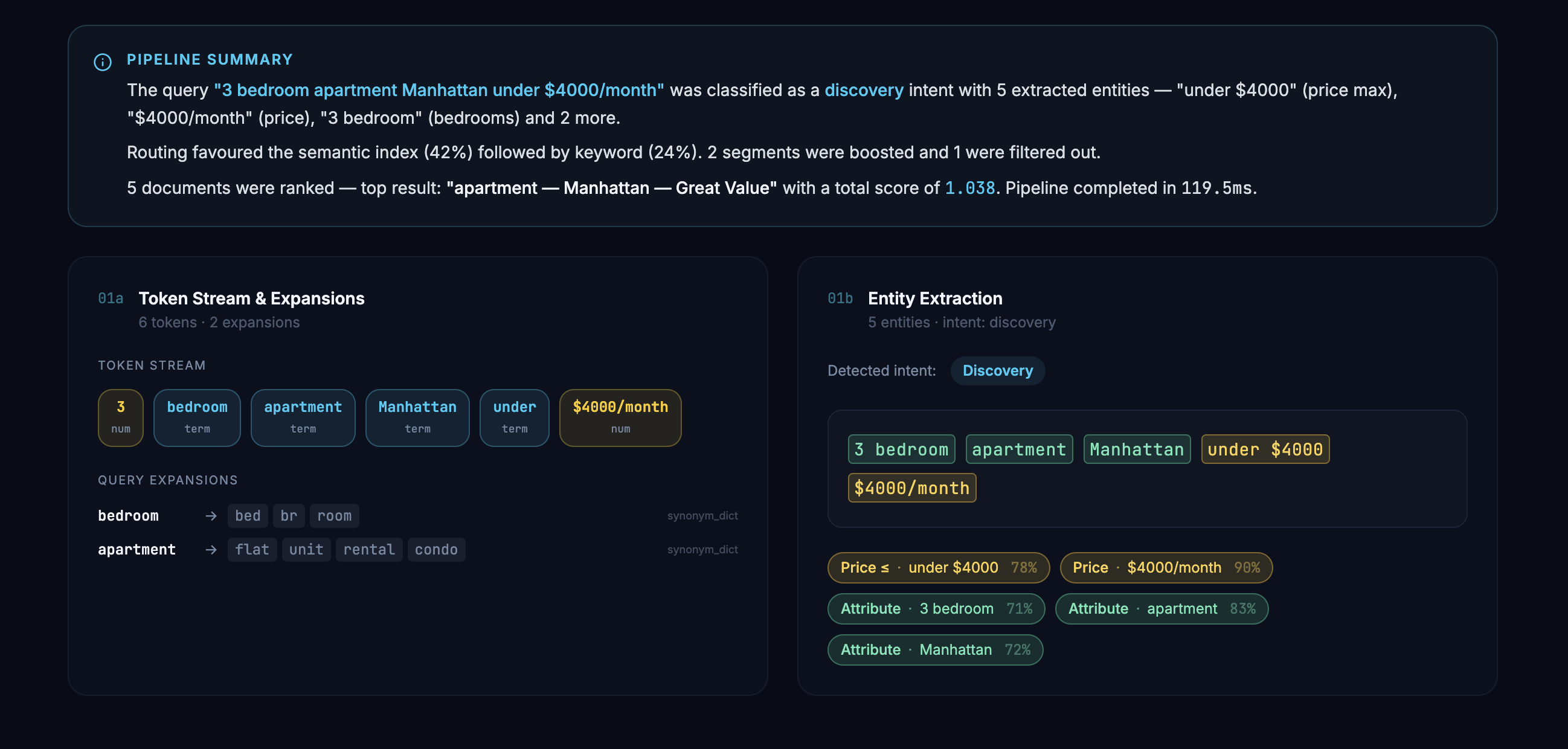This screenshot has width=1568, height=749.
Task: Select the 'bedroom' term token chip
Action: point(197,417)
